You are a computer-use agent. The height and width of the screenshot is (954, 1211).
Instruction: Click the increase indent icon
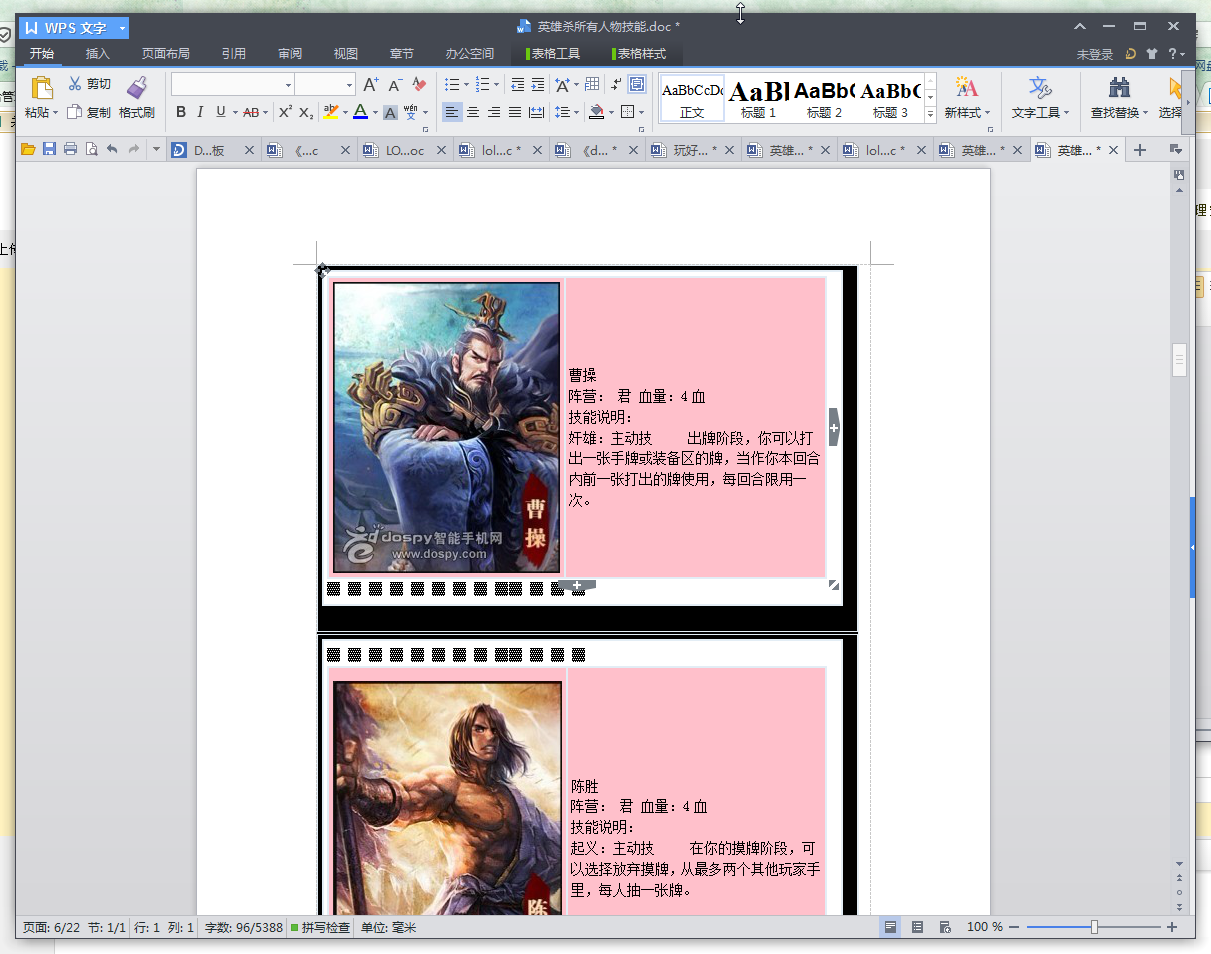click(538, 85)
